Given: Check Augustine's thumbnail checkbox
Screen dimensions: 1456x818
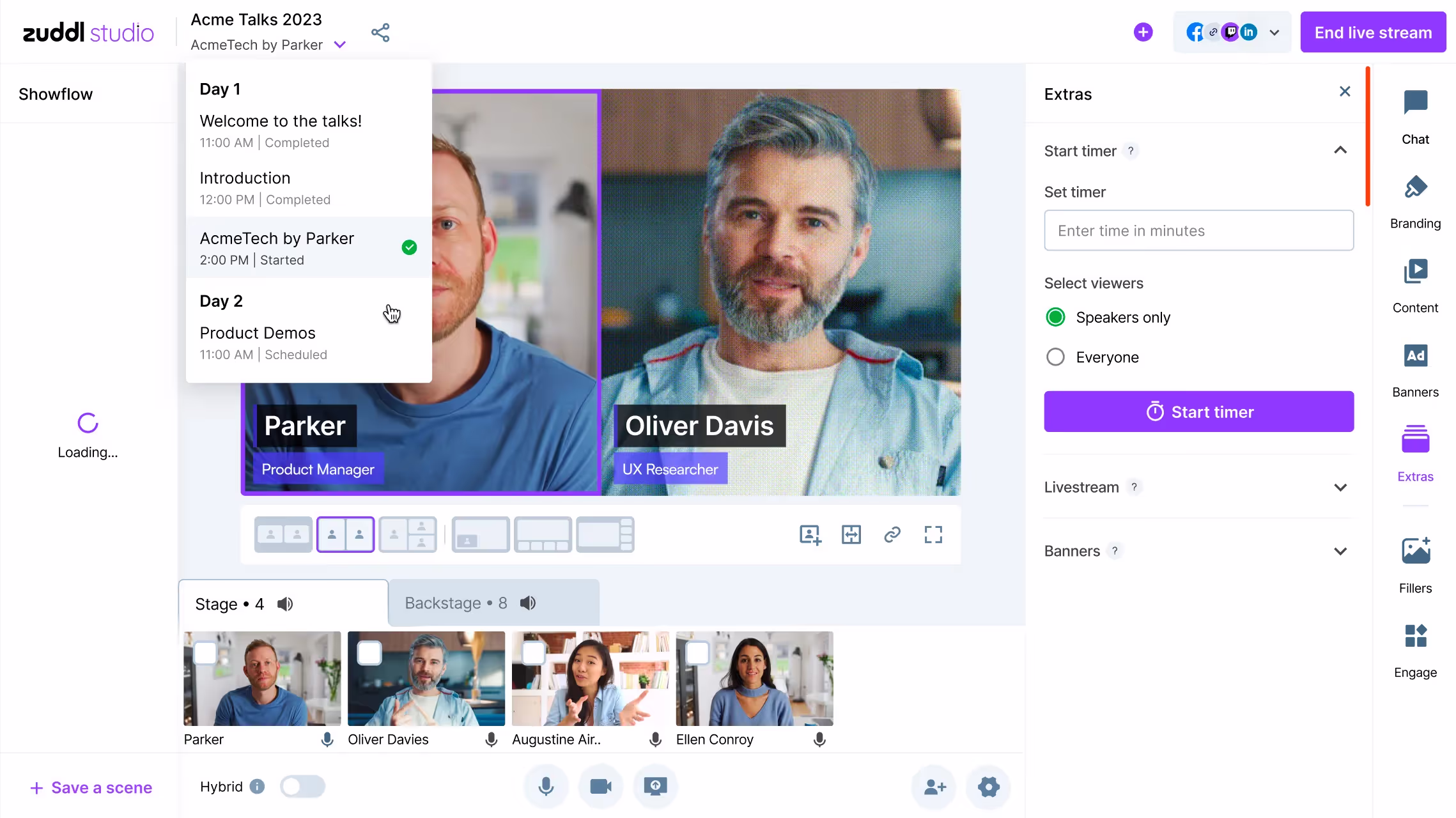Looking at the screenshot, I should pyautogui.click(x=534, y=653).
